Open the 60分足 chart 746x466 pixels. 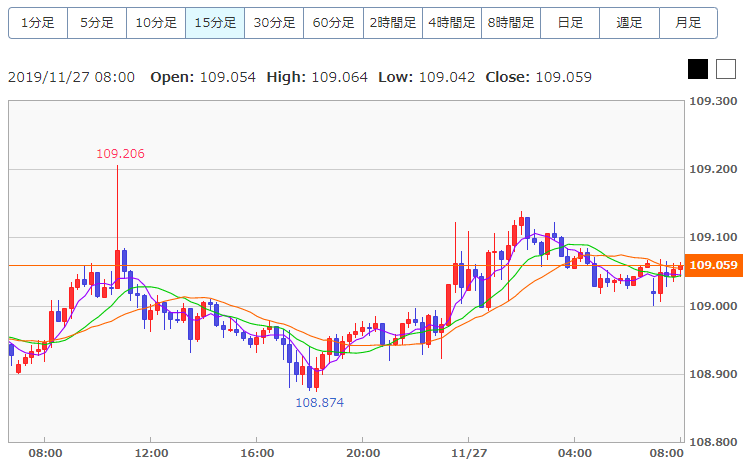(334, 23)
